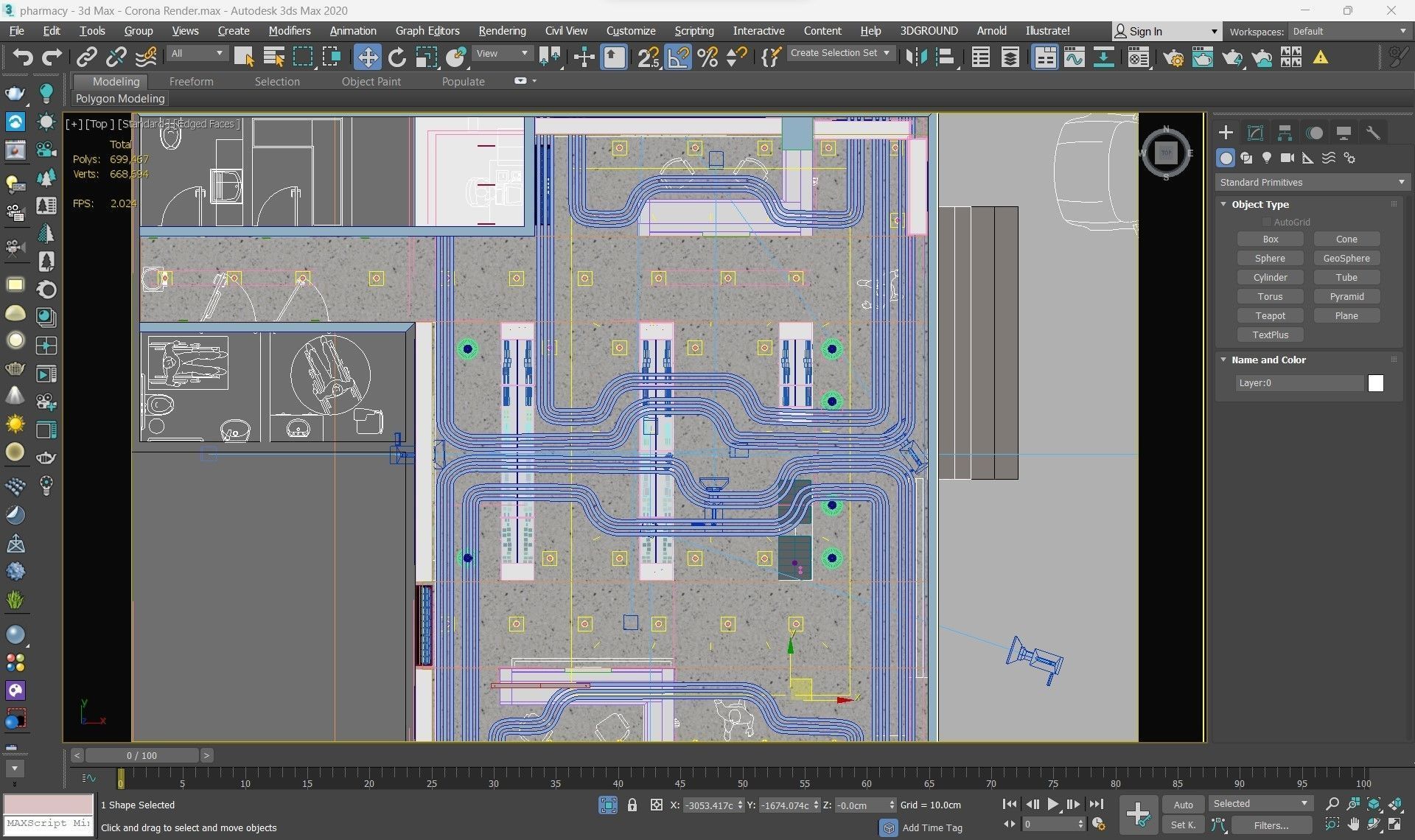
Task: Enable the AutoGrid checkbox
Action: click(1266, 222)
